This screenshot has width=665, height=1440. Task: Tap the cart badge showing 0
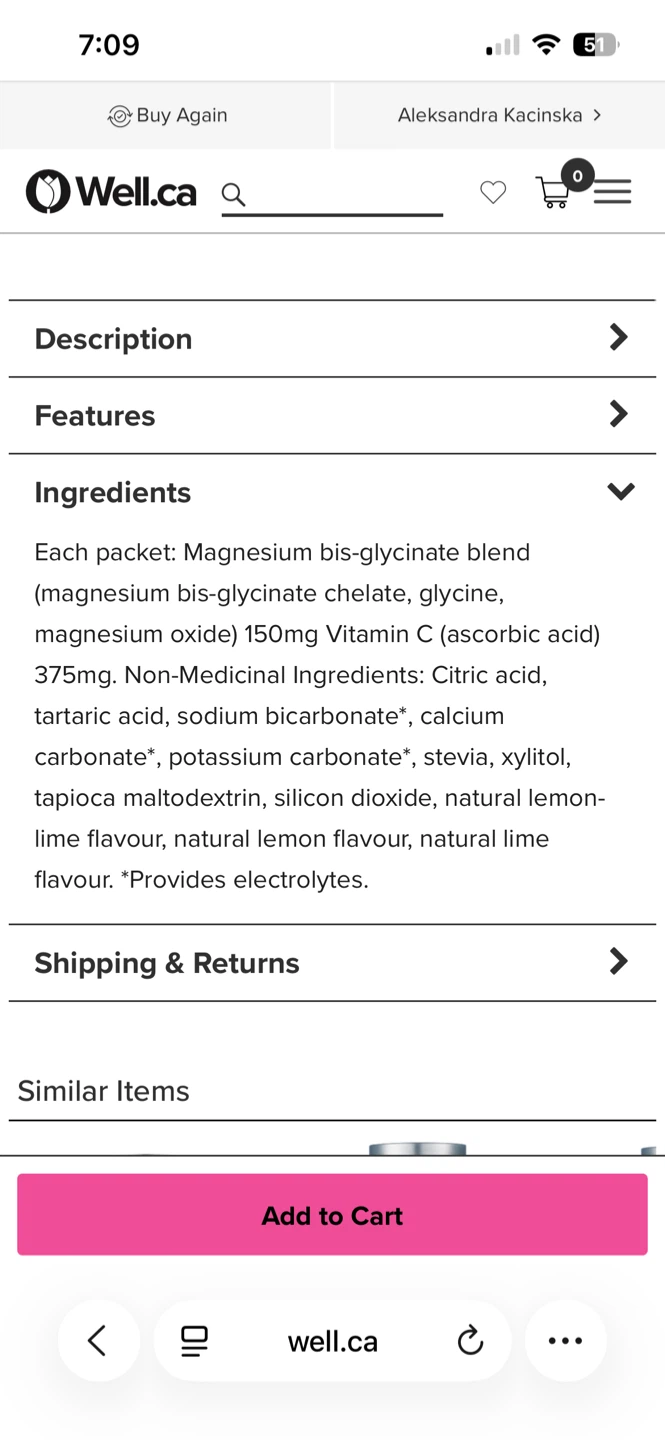point(577,175)
